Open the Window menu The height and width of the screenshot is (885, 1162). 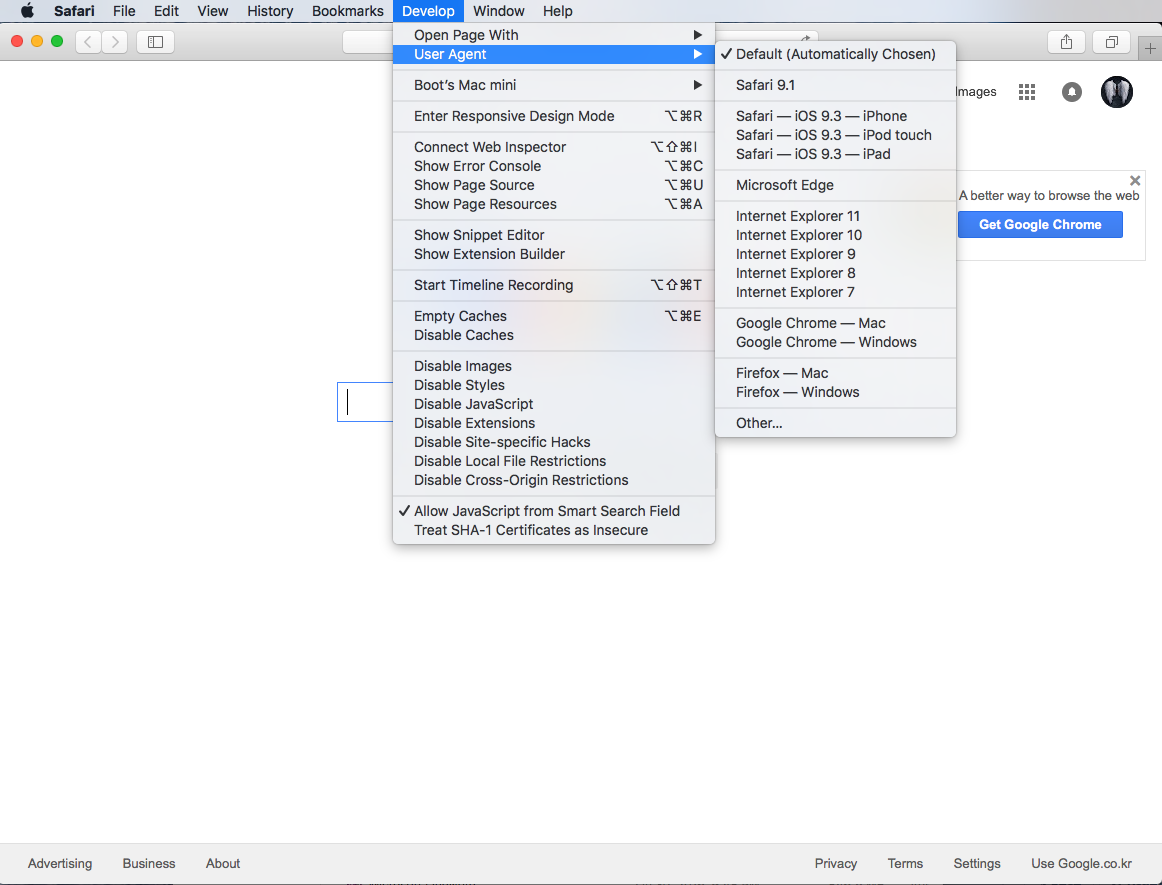coord(499,10)
